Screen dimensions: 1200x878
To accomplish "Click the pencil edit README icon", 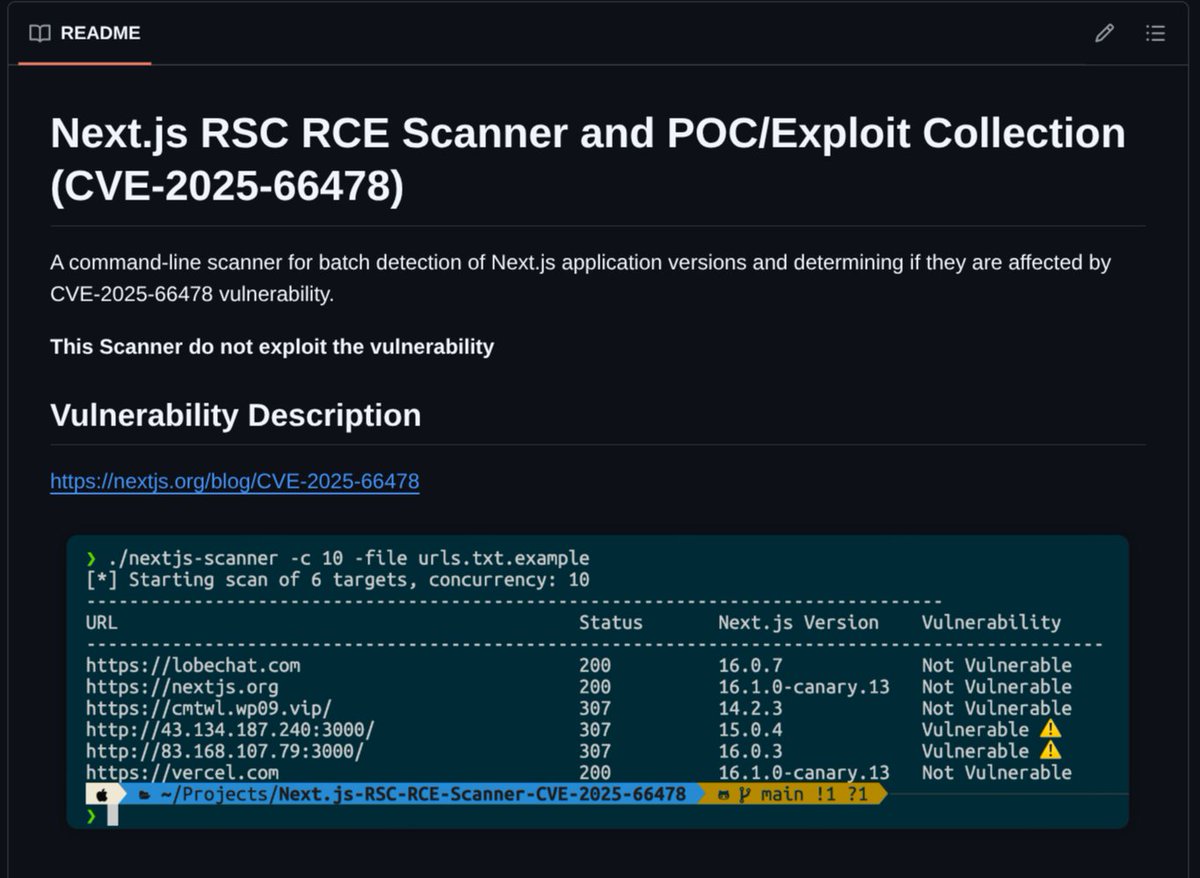I will coord(1104,33).
